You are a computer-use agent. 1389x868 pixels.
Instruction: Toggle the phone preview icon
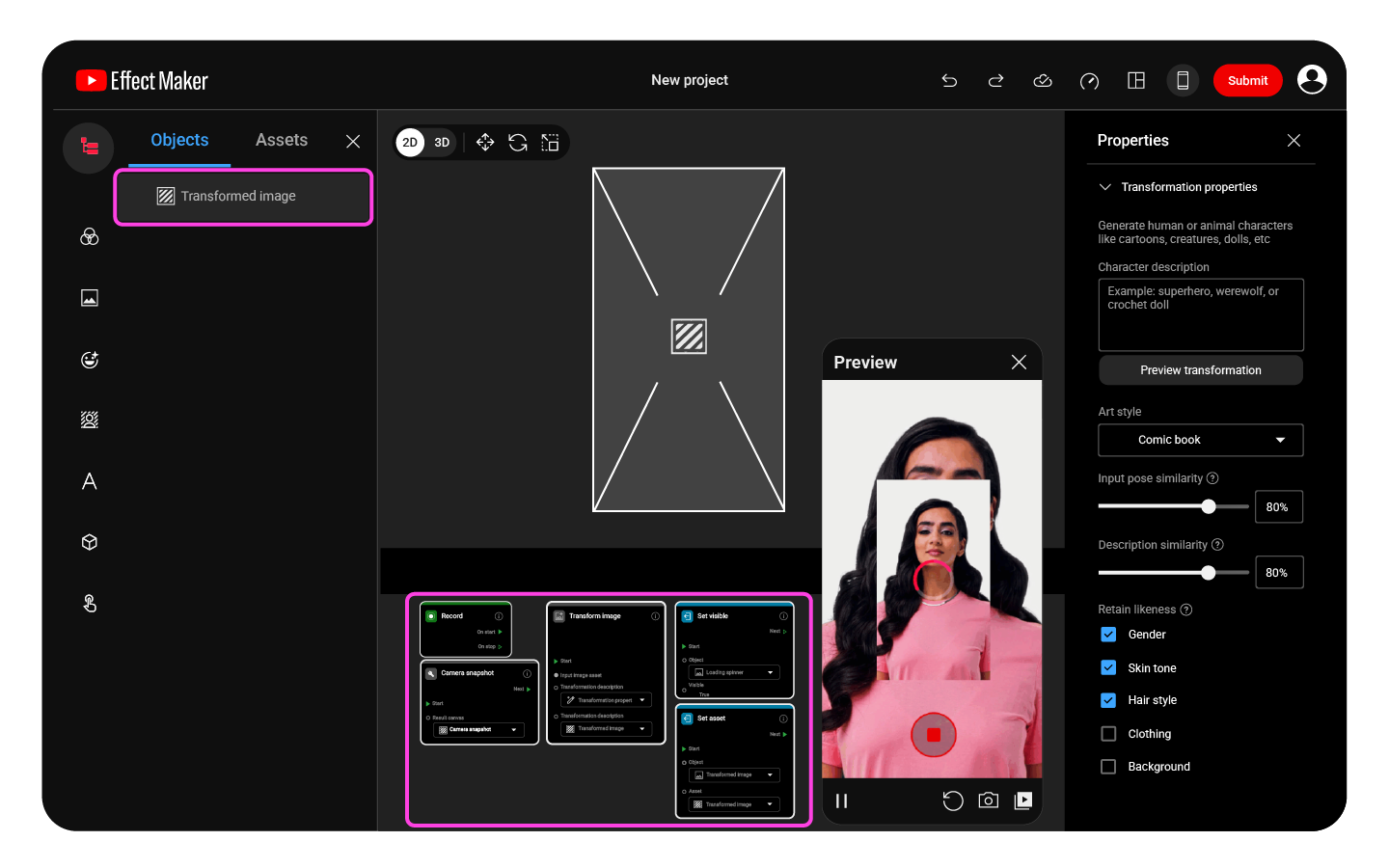coord(1183,81)
